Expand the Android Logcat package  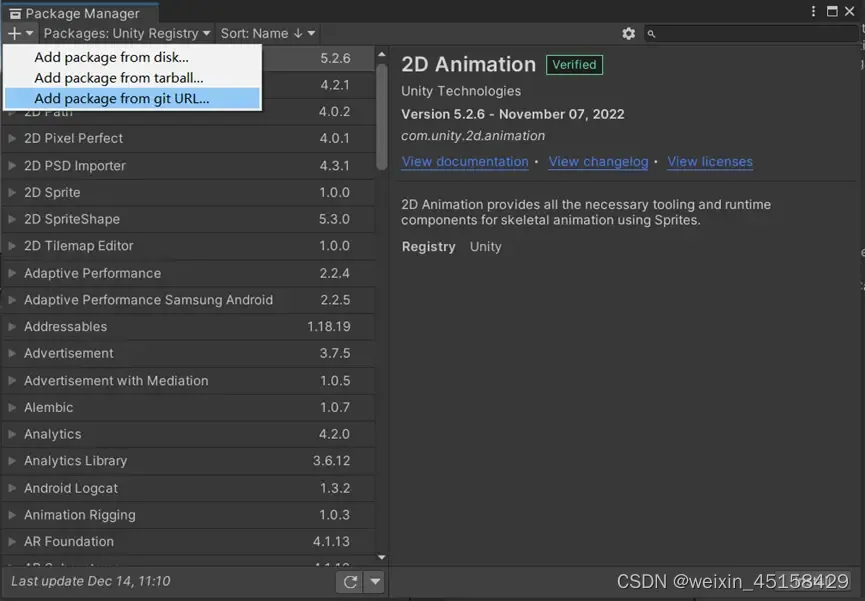(x=12, y=488)
